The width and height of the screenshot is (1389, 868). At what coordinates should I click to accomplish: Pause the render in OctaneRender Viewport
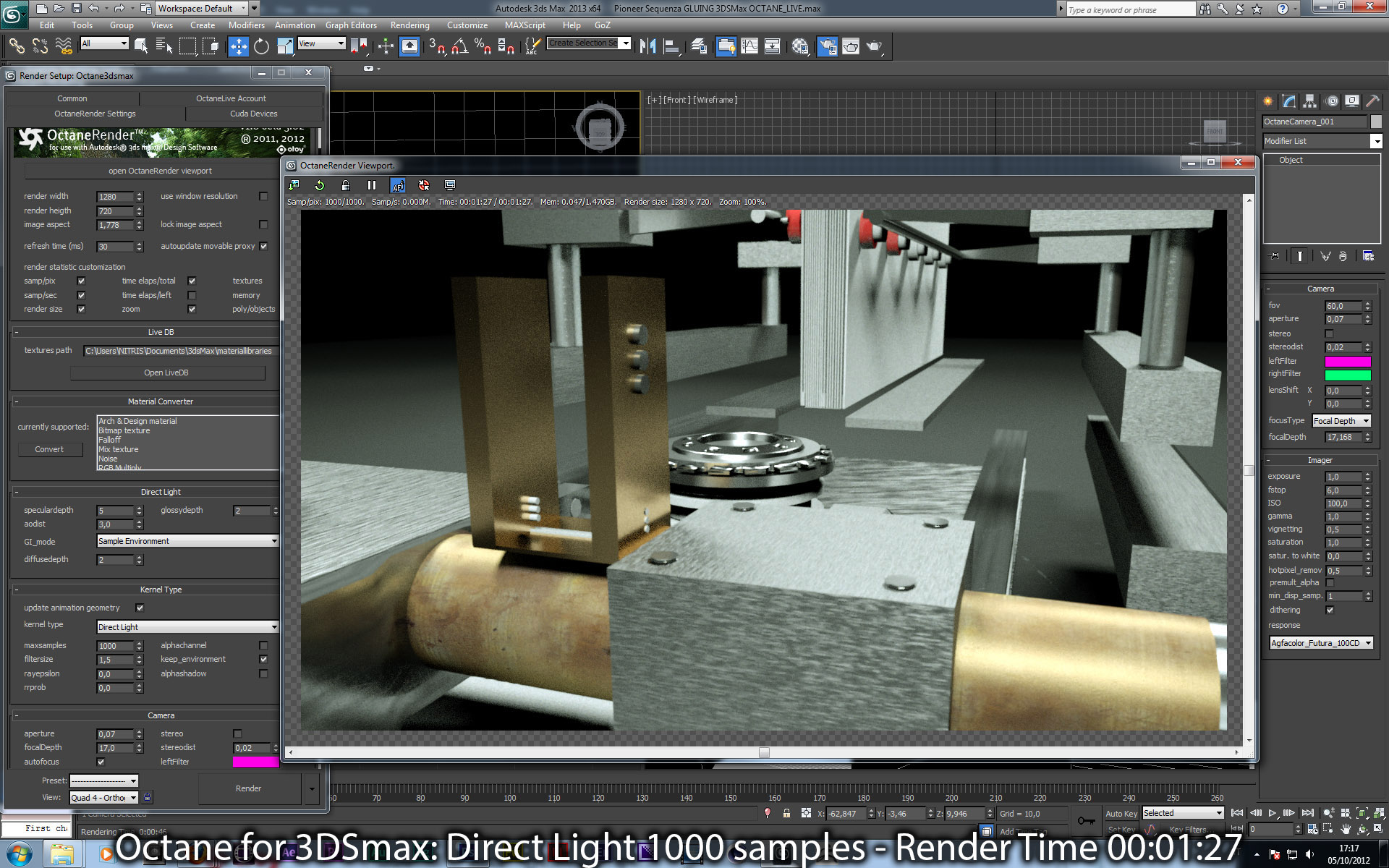(371, 185)
